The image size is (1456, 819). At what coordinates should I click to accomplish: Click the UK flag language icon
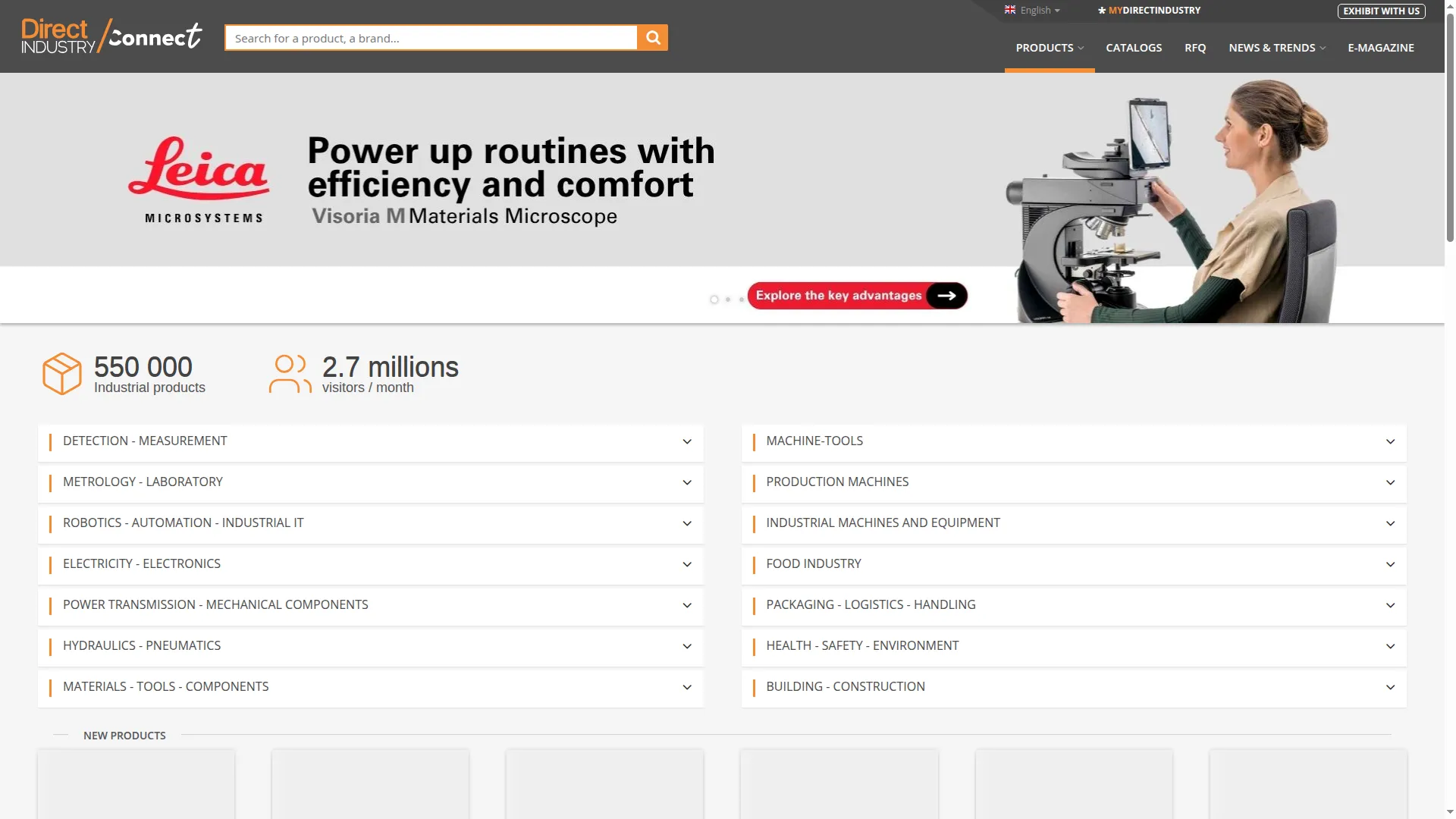[1010, 10]
